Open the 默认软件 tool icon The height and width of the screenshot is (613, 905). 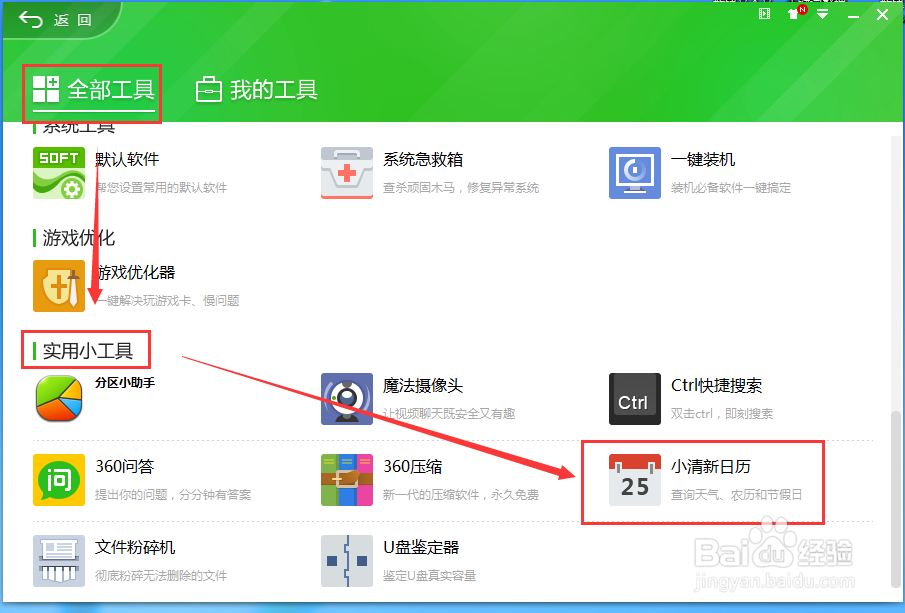(x=59, y=173)
